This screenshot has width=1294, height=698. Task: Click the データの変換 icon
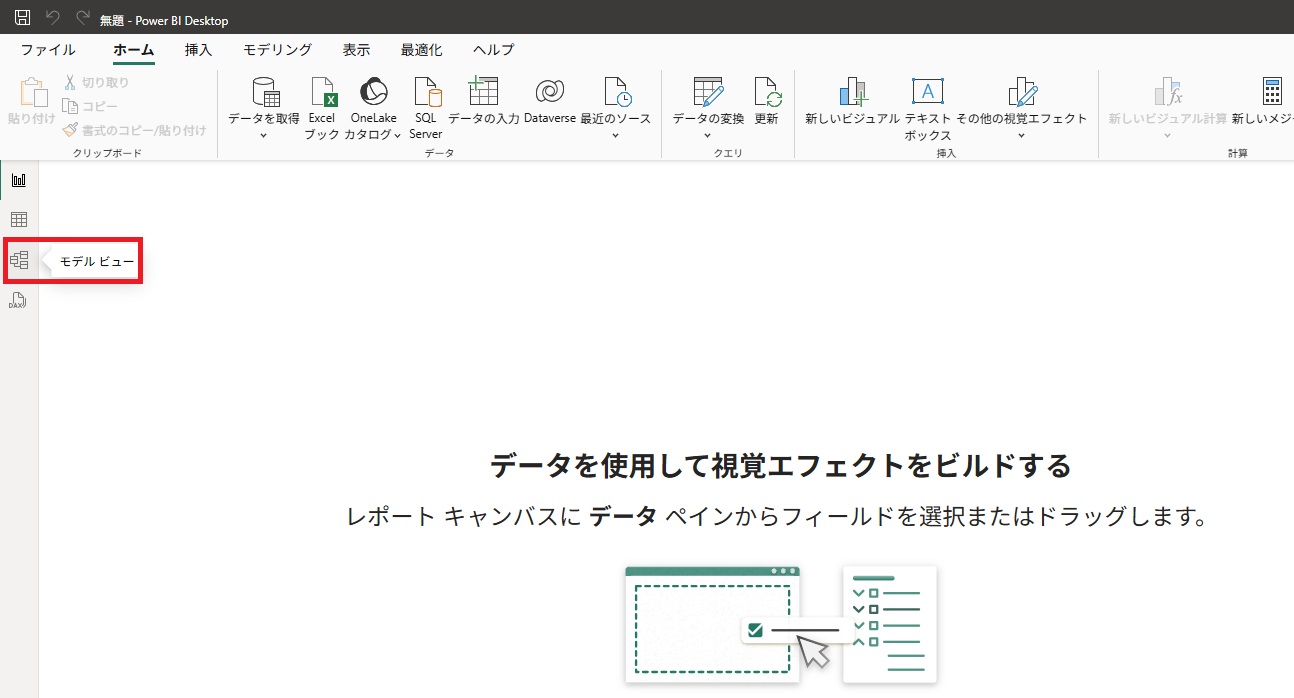[708, 92]
